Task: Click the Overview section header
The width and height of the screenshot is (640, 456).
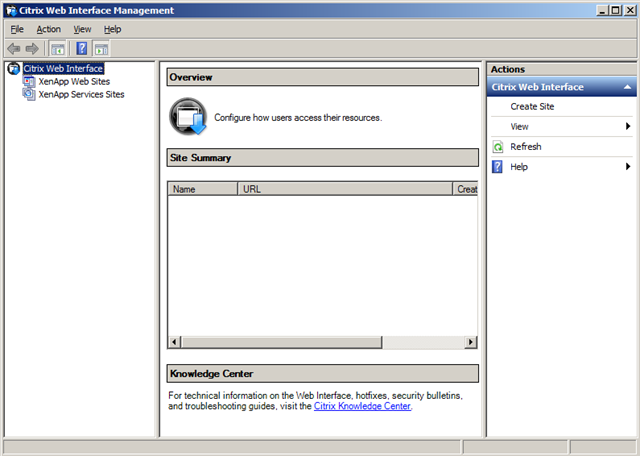Action: 322,77
